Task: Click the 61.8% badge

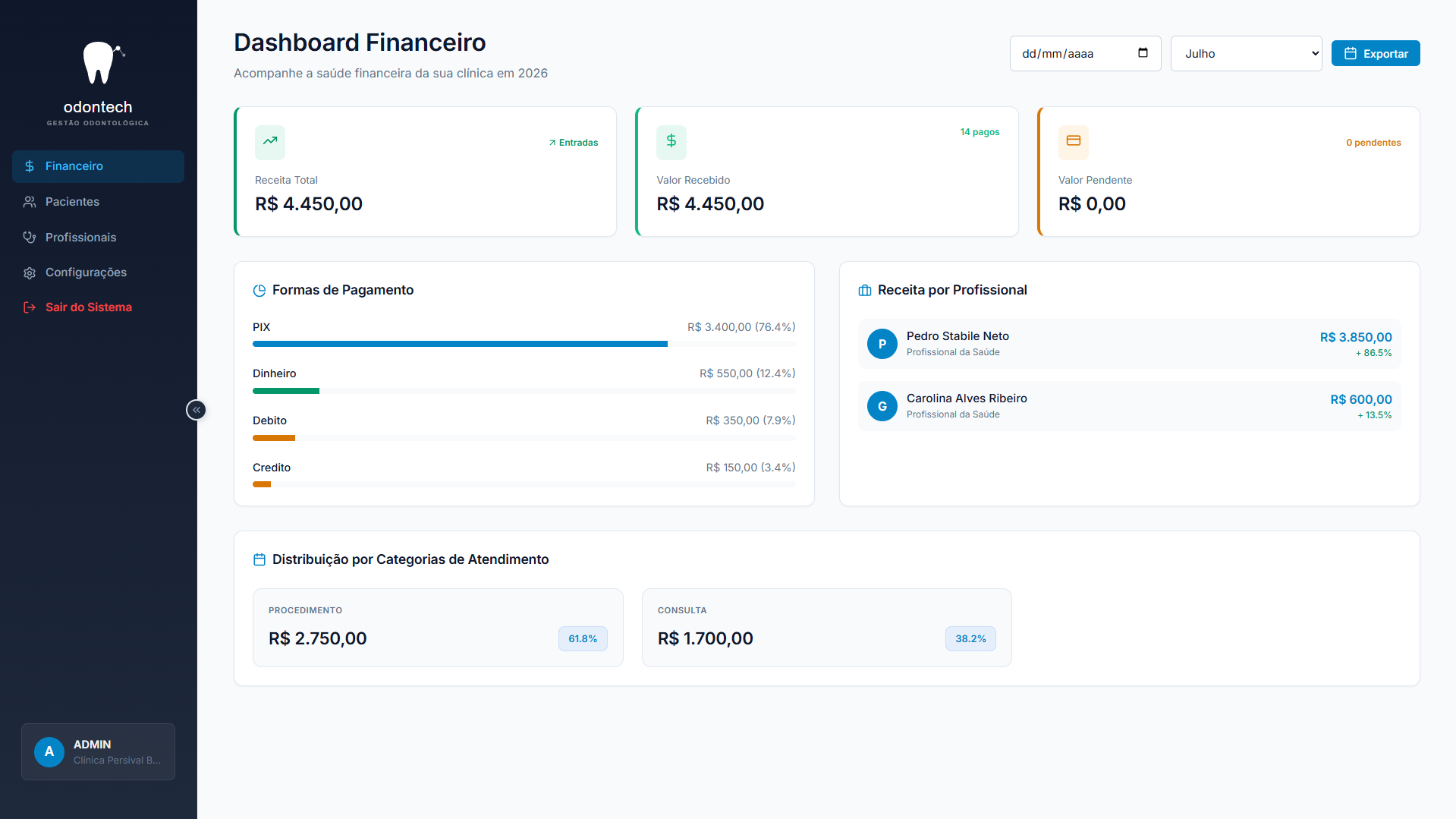Action: point(583,639)
